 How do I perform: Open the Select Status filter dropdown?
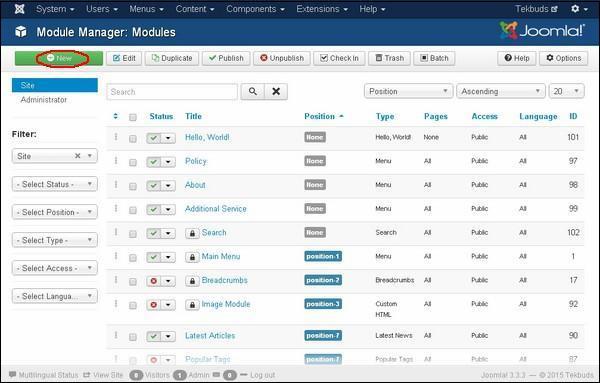tap(55, 184)
